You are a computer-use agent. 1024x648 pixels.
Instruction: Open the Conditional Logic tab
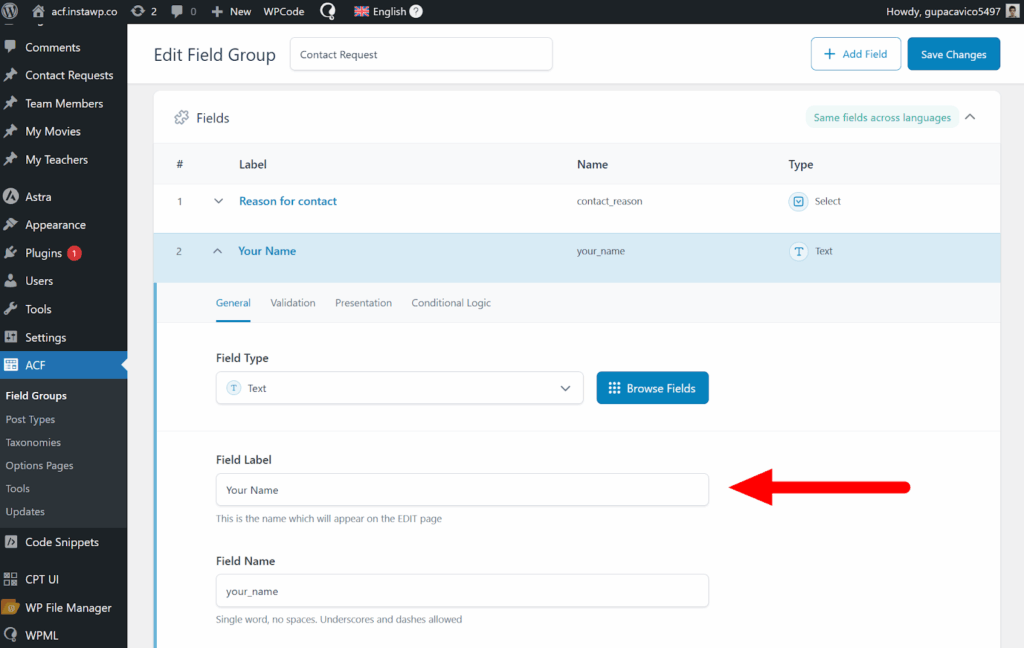pyautogui.click(x=451, y=303)
